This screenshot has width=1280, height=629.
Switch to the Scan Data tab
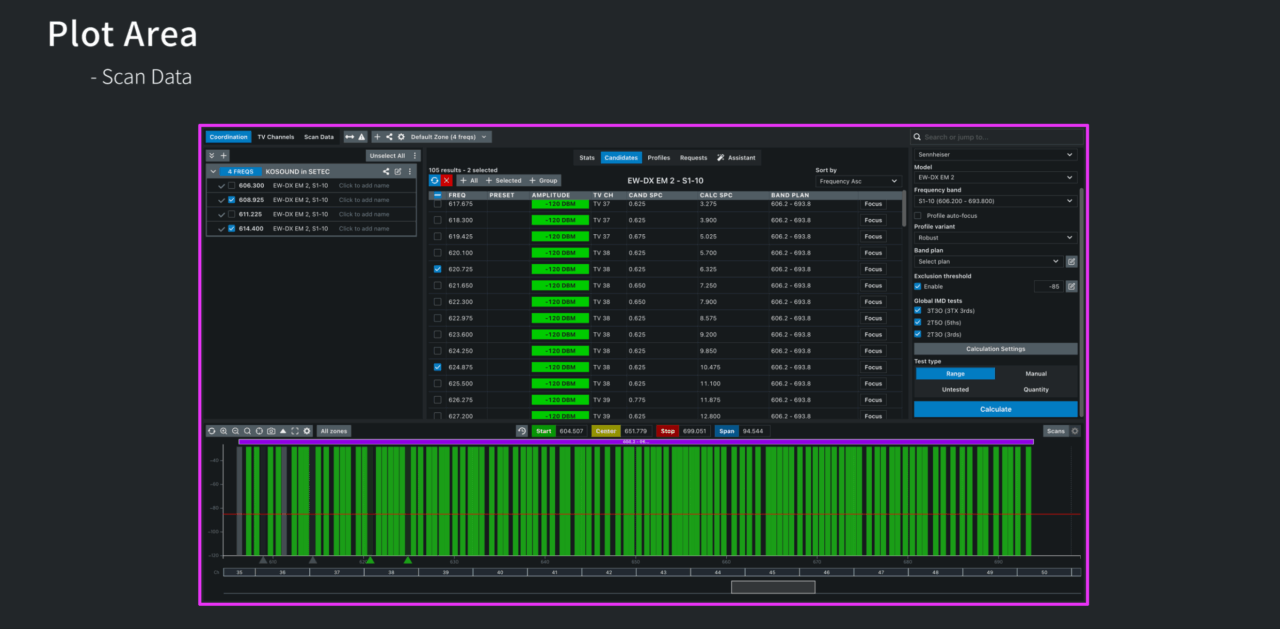(319, 137)
